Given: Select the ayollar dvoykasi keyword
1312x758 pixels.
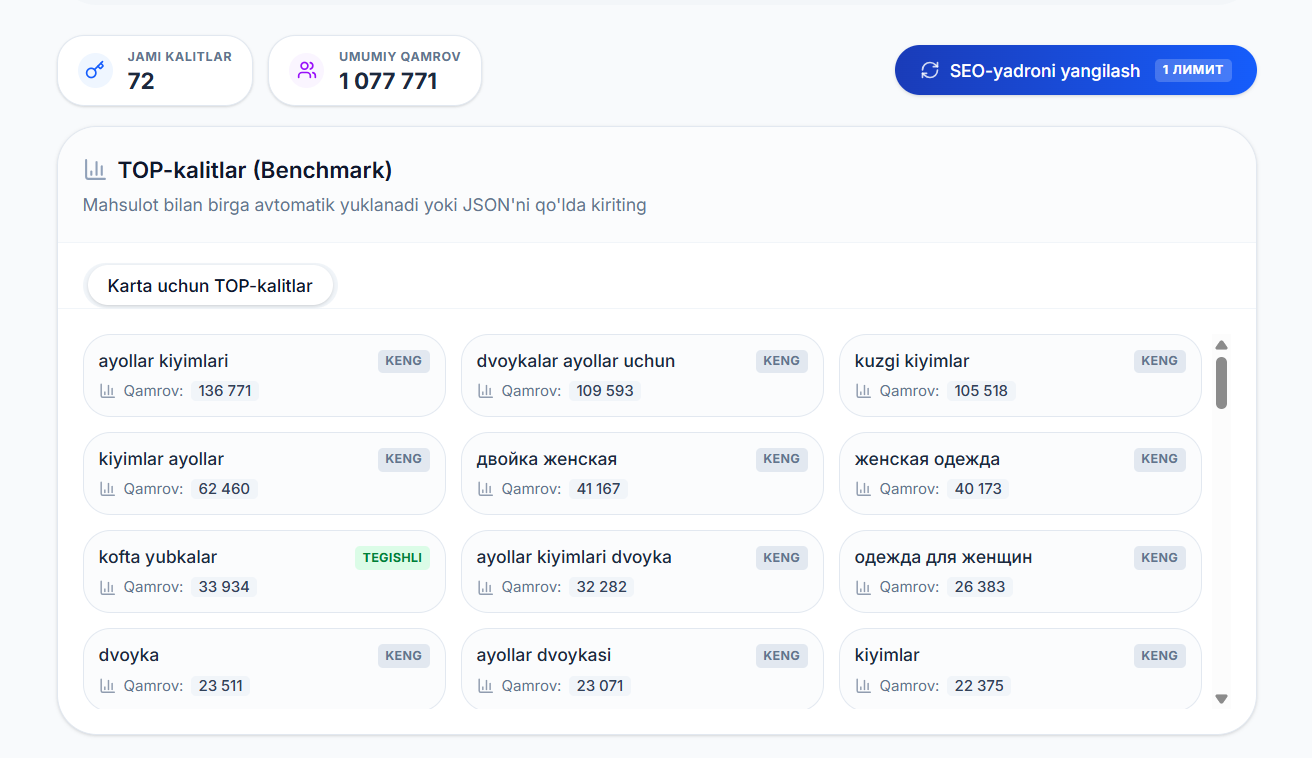Looking at the screenshot, I should click(642, 669).
